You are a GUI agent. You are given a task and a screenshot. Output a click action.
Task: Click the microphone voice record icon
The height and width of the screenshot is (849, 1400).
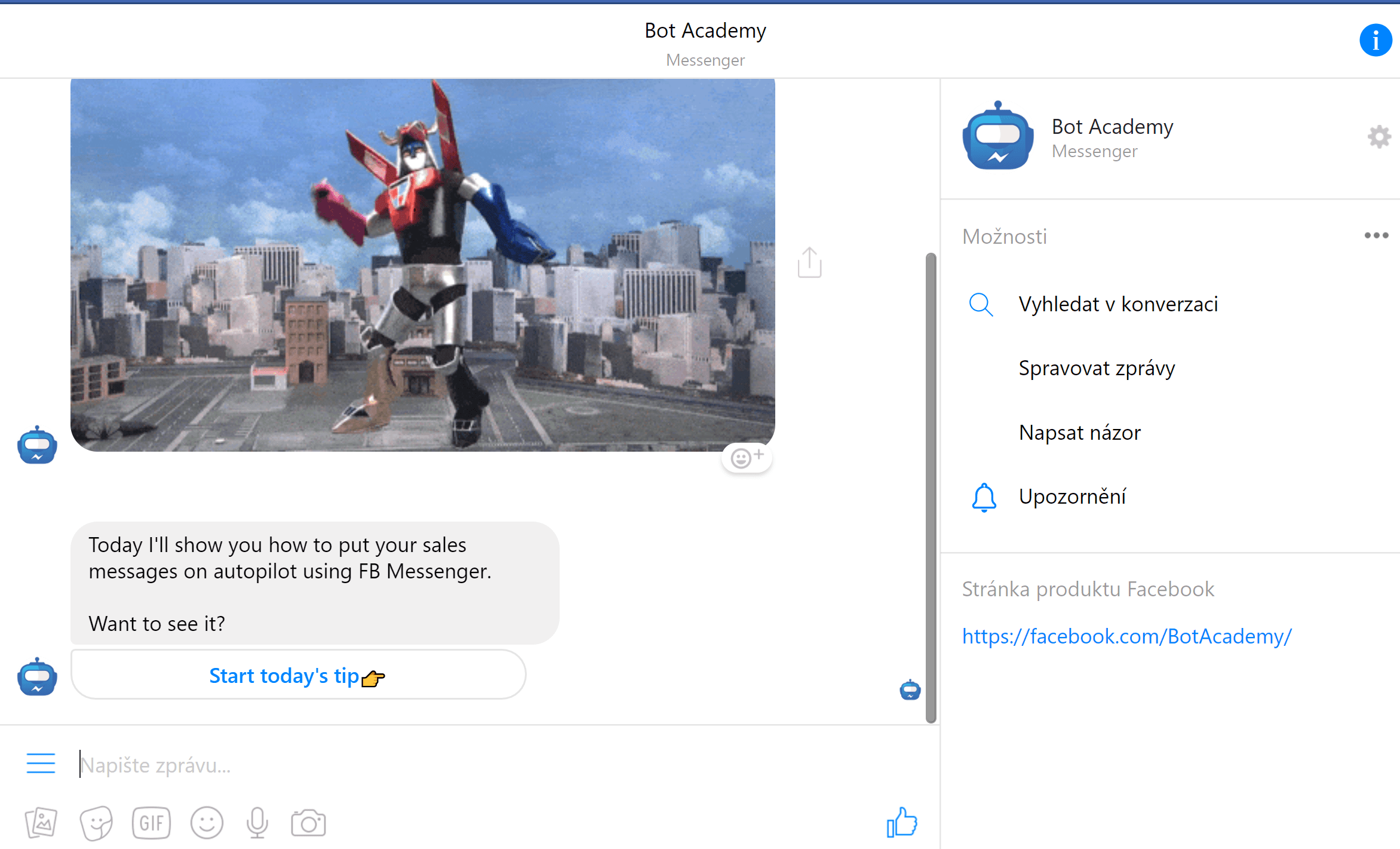257,823
